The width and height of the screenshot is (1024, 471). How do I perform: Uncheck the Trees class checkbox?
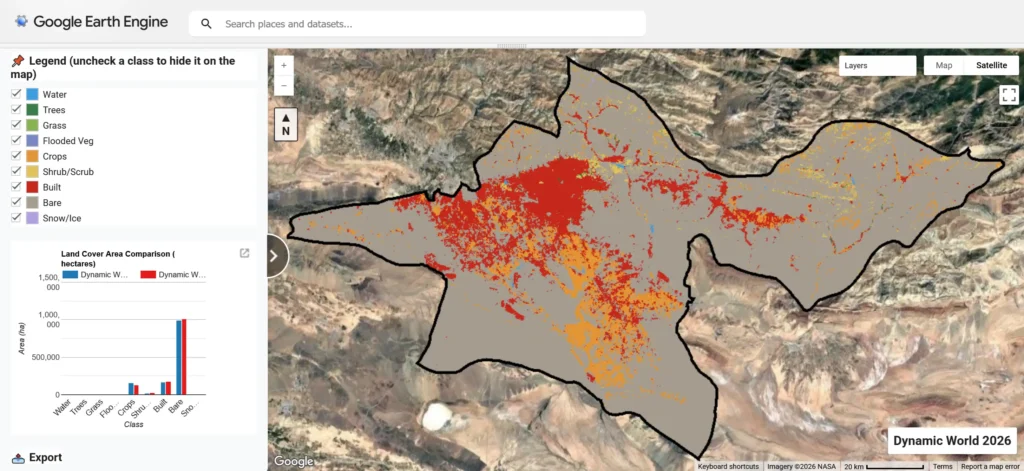pos(16,110)
